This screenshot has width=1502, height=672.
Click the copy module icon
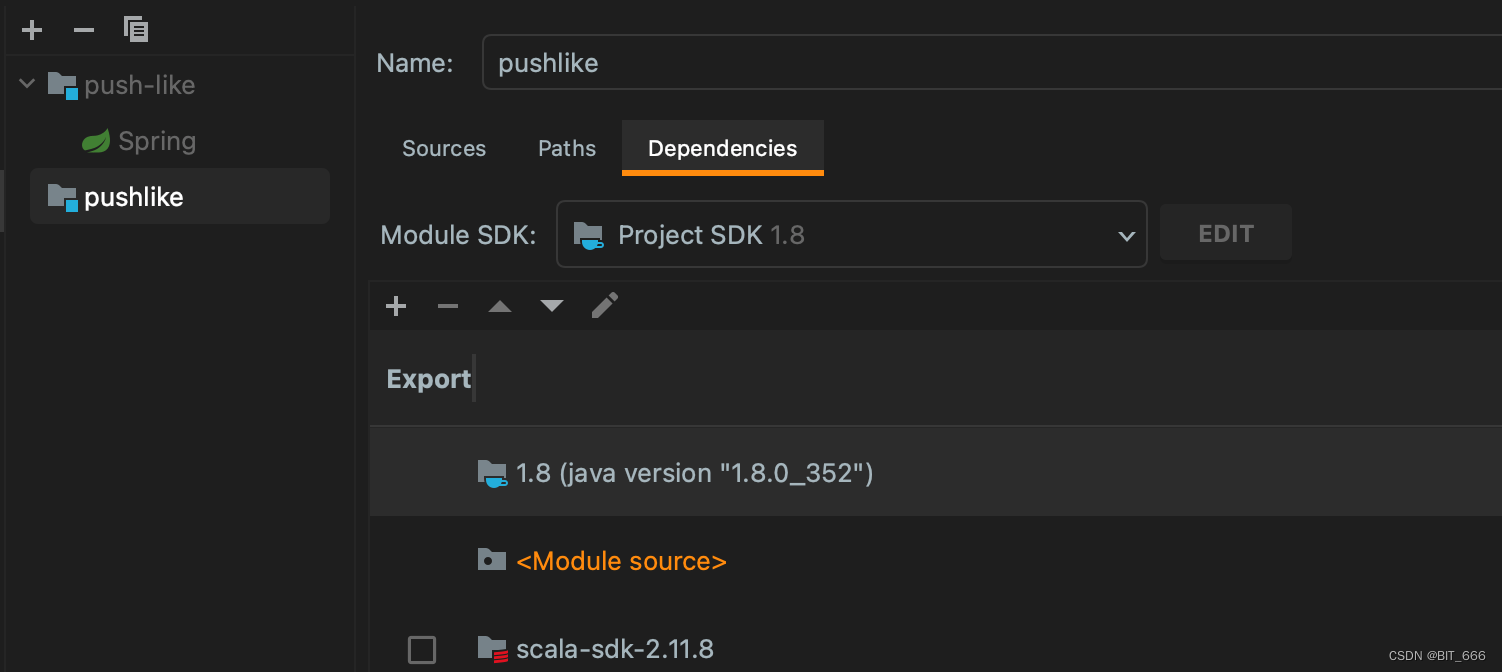136,29
